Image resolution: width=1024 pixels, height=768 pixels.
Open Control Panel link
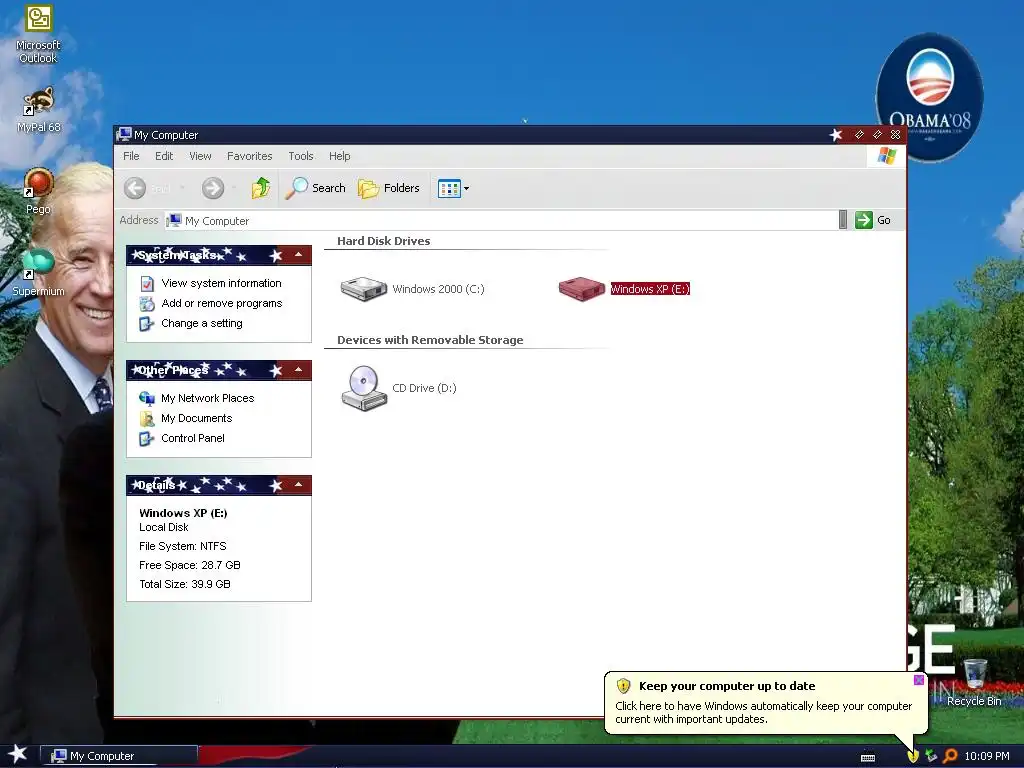(193, 438)
